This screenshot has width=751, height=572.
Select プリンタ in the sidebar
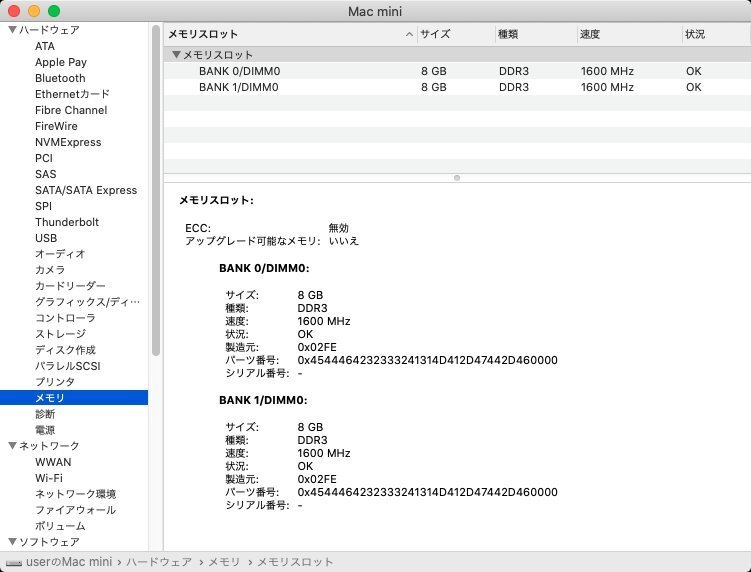(x=55, y=382)
